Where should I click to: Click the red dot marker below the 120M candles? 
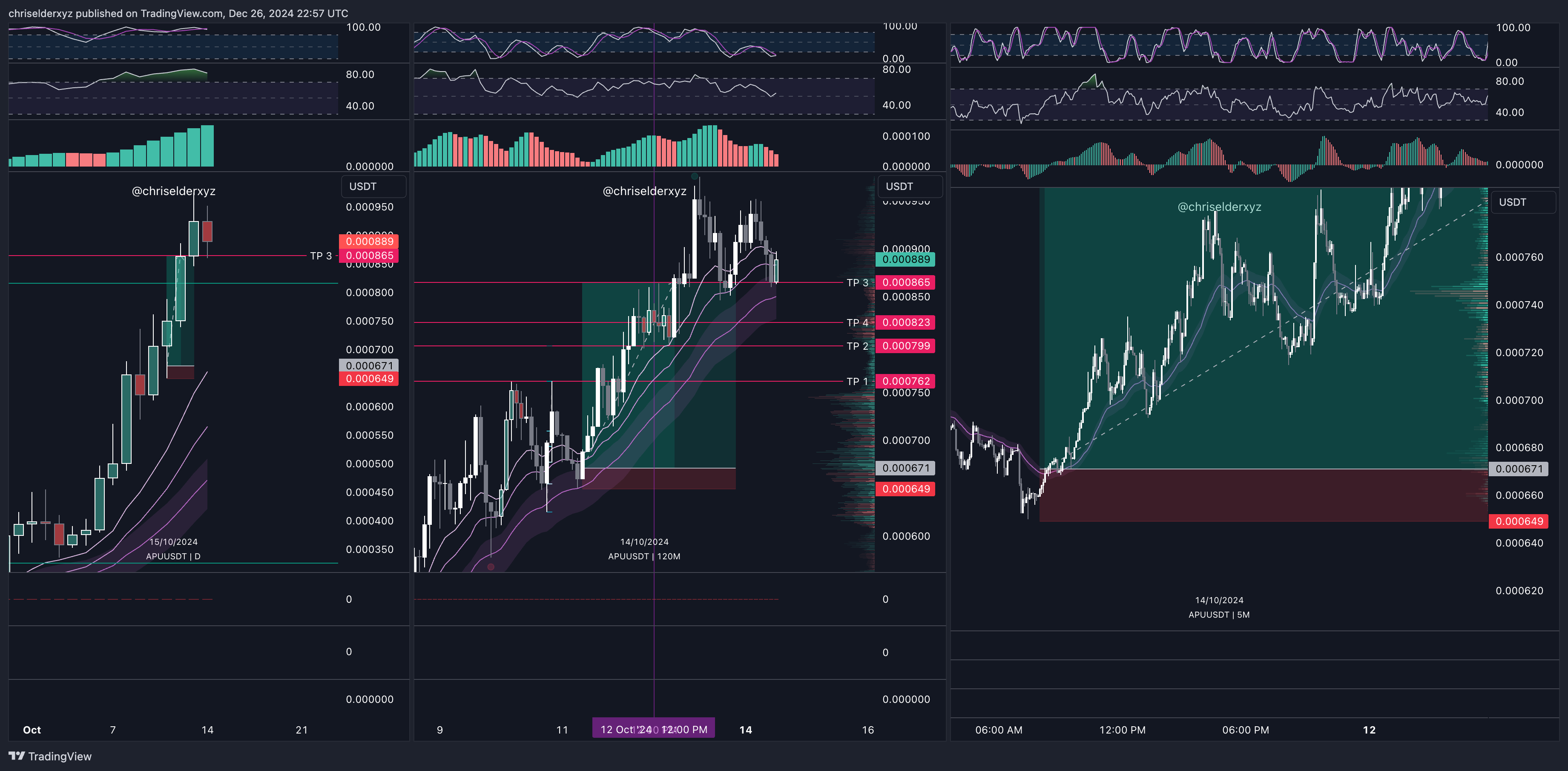491,567
